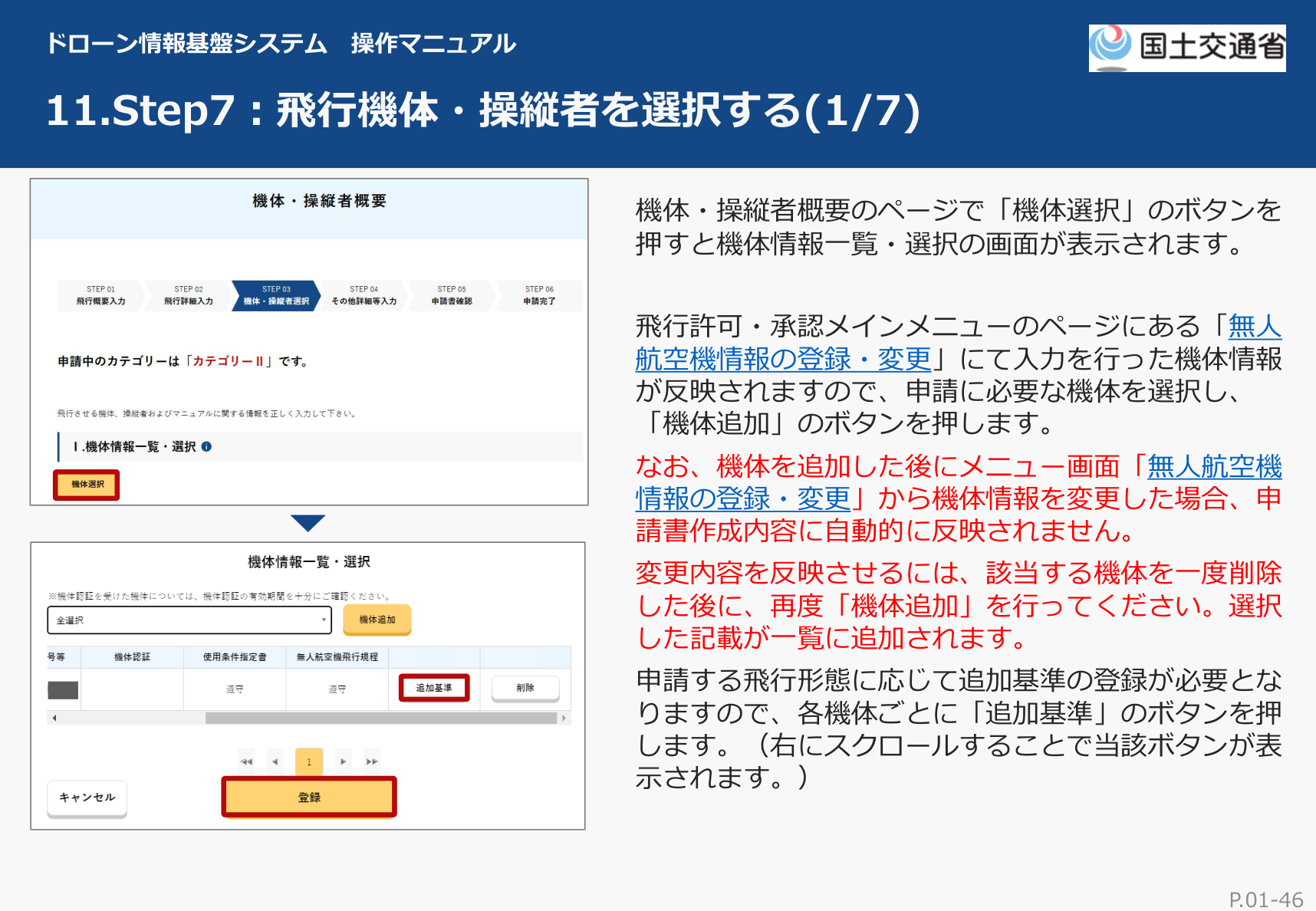Viewport: 1316px width, 911px height.
Task: Select STEP 05 申請書確認 step
Action: coord(452,295)
